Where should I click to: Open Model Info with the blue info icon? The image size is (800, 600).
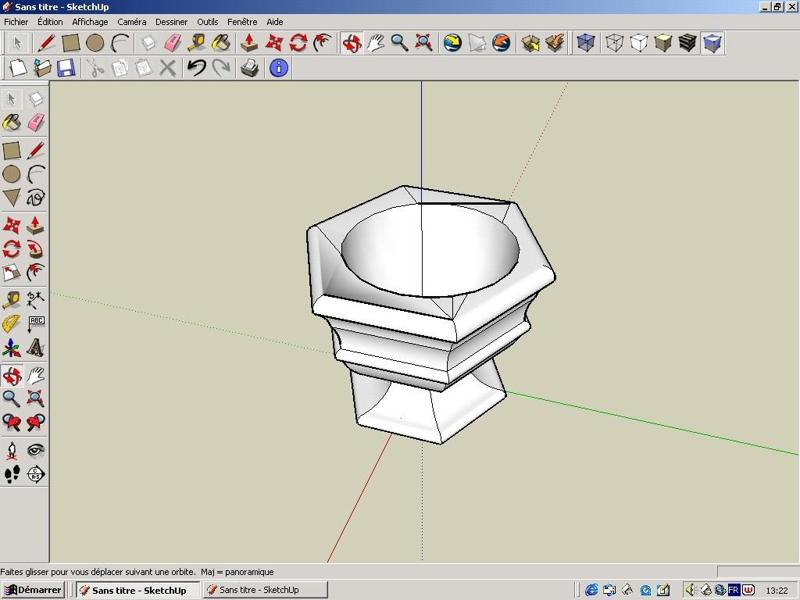[x=279, y=68]
